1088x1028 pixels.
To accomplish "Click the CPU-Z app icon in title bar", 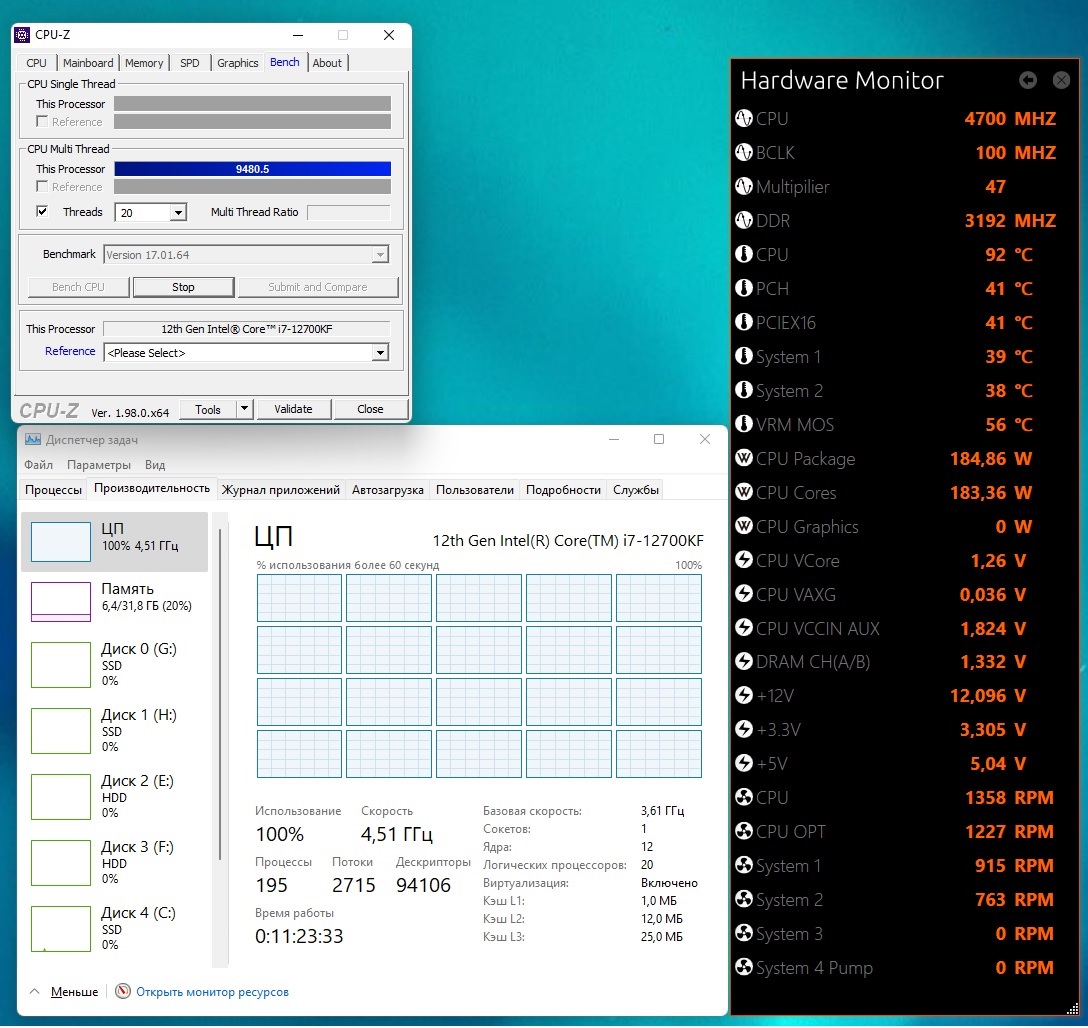I will click(22, 35).
